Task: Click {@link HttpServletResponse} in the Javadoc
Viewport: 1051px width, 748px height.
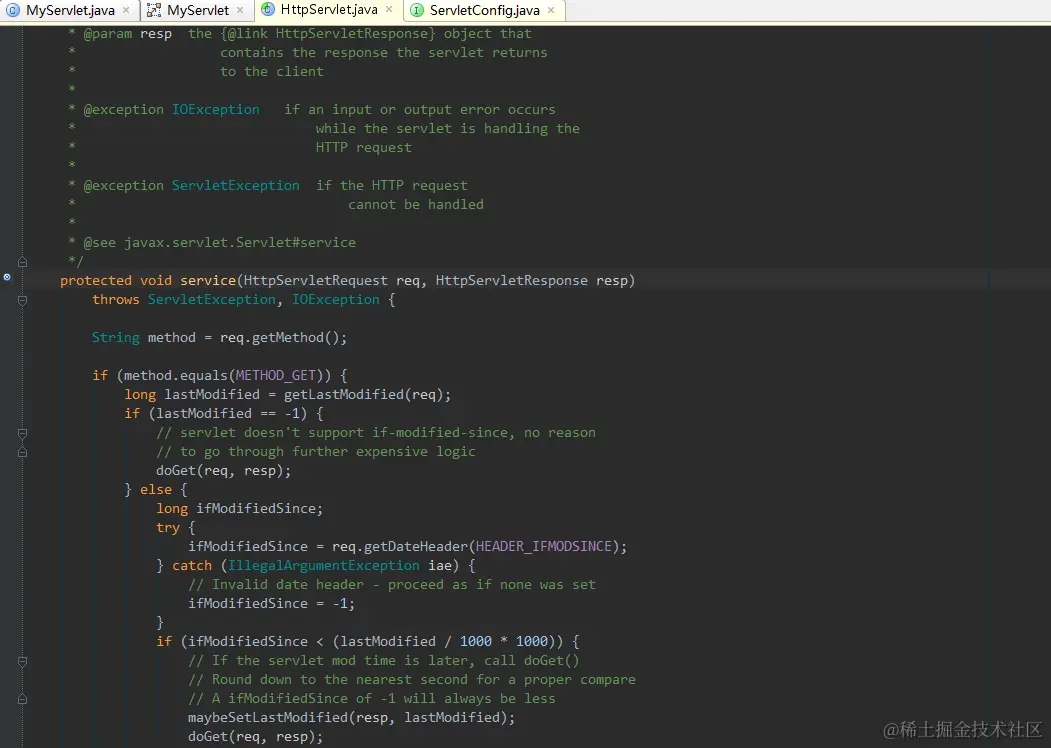Action: (x=328, y=34)
